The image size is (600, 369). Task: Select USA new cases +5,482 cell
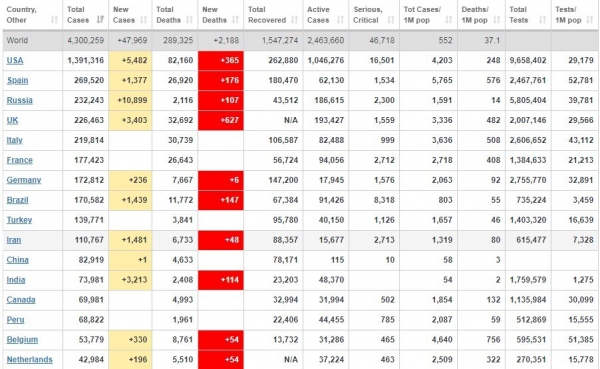pyautogui.click(x=130, y=60)
